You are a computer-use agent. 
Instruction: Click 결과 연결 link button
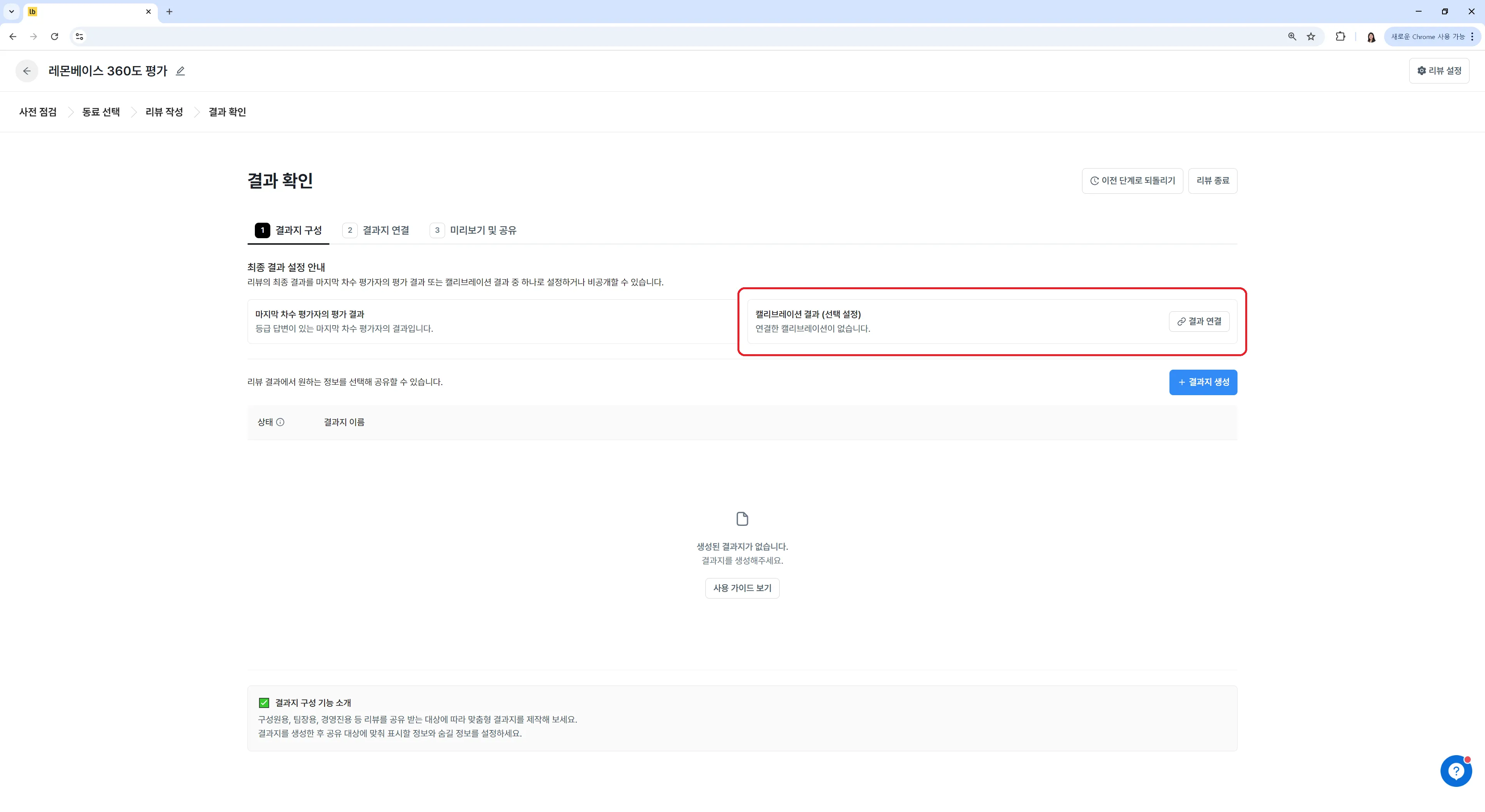tap(1199, 322)
